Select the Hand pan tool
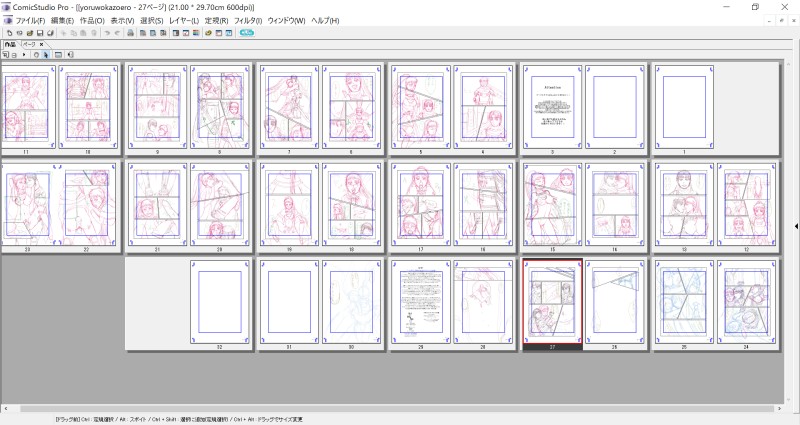The height and width of the screenshot is (425, 800). click(36, 55)
